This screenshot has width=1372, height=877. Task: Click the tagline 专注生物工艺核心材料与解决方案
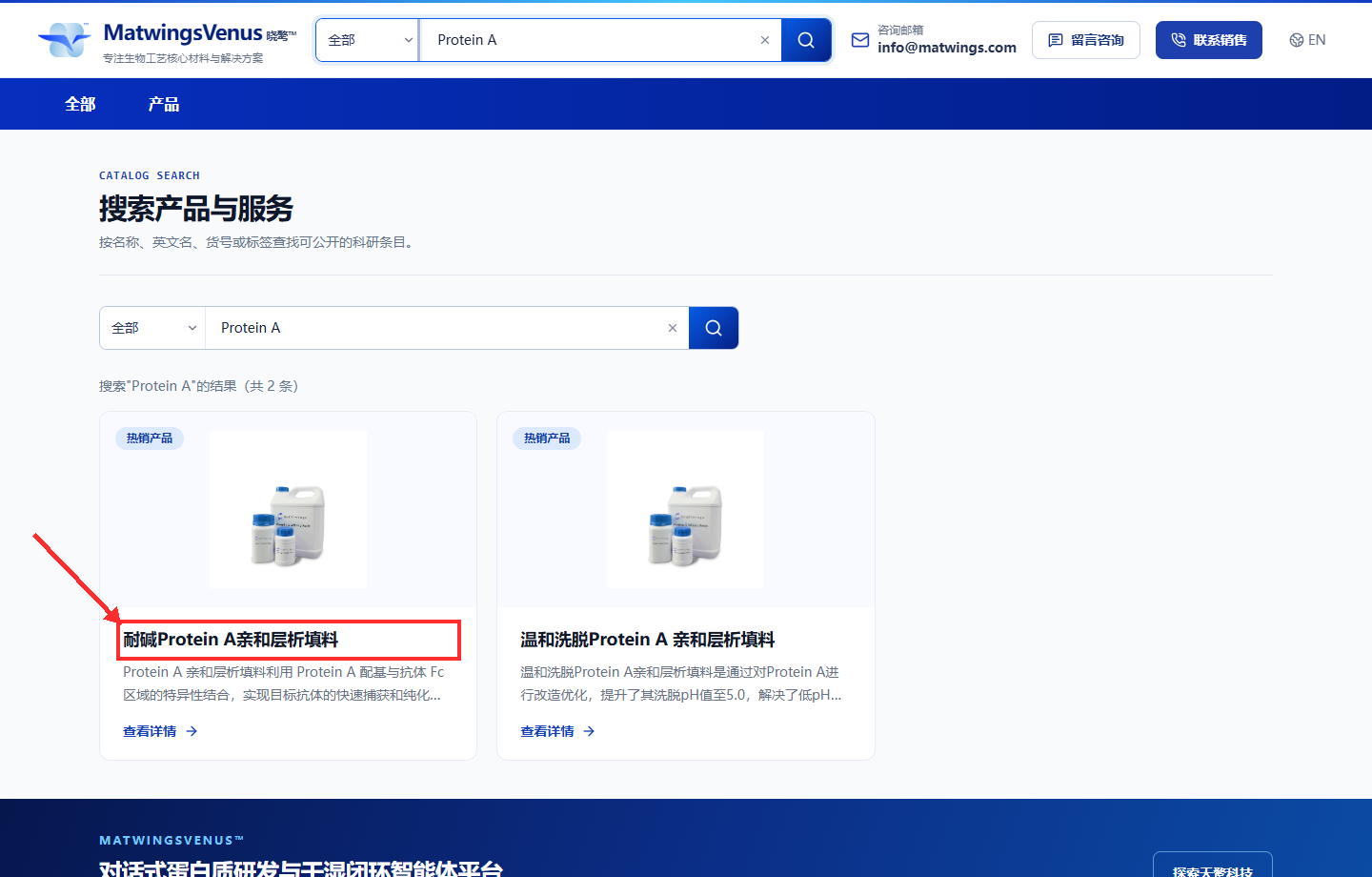tap(183, 58)
